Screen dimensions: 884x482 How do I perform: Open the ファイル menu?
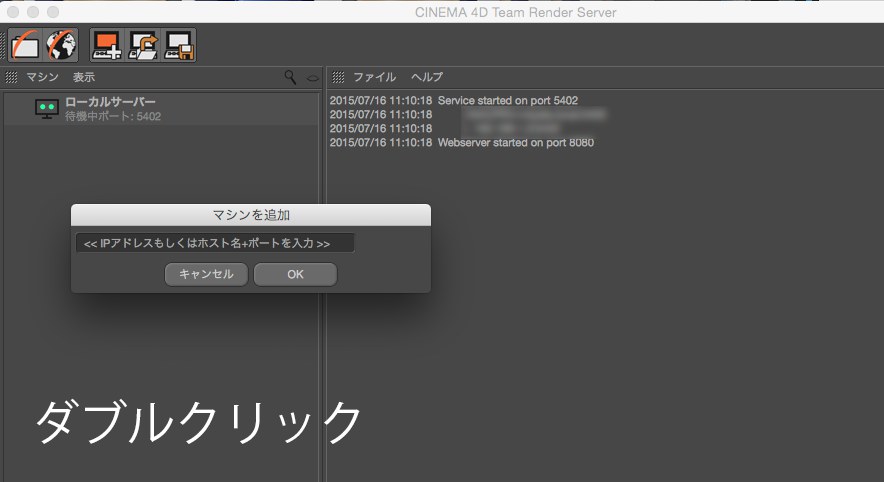click(x=375, y=77)
